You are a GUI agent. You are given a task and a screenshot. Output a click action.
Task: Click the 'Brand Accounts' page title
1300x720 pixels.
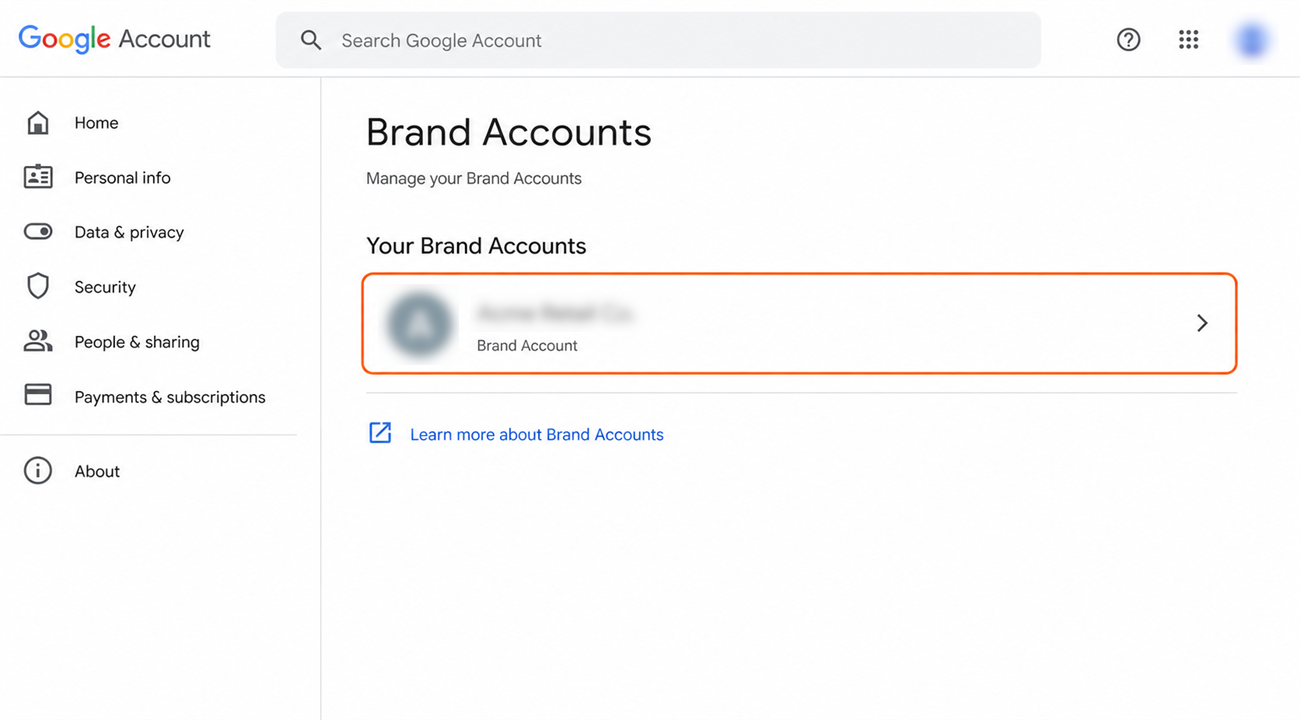click(x=509, y=132)
